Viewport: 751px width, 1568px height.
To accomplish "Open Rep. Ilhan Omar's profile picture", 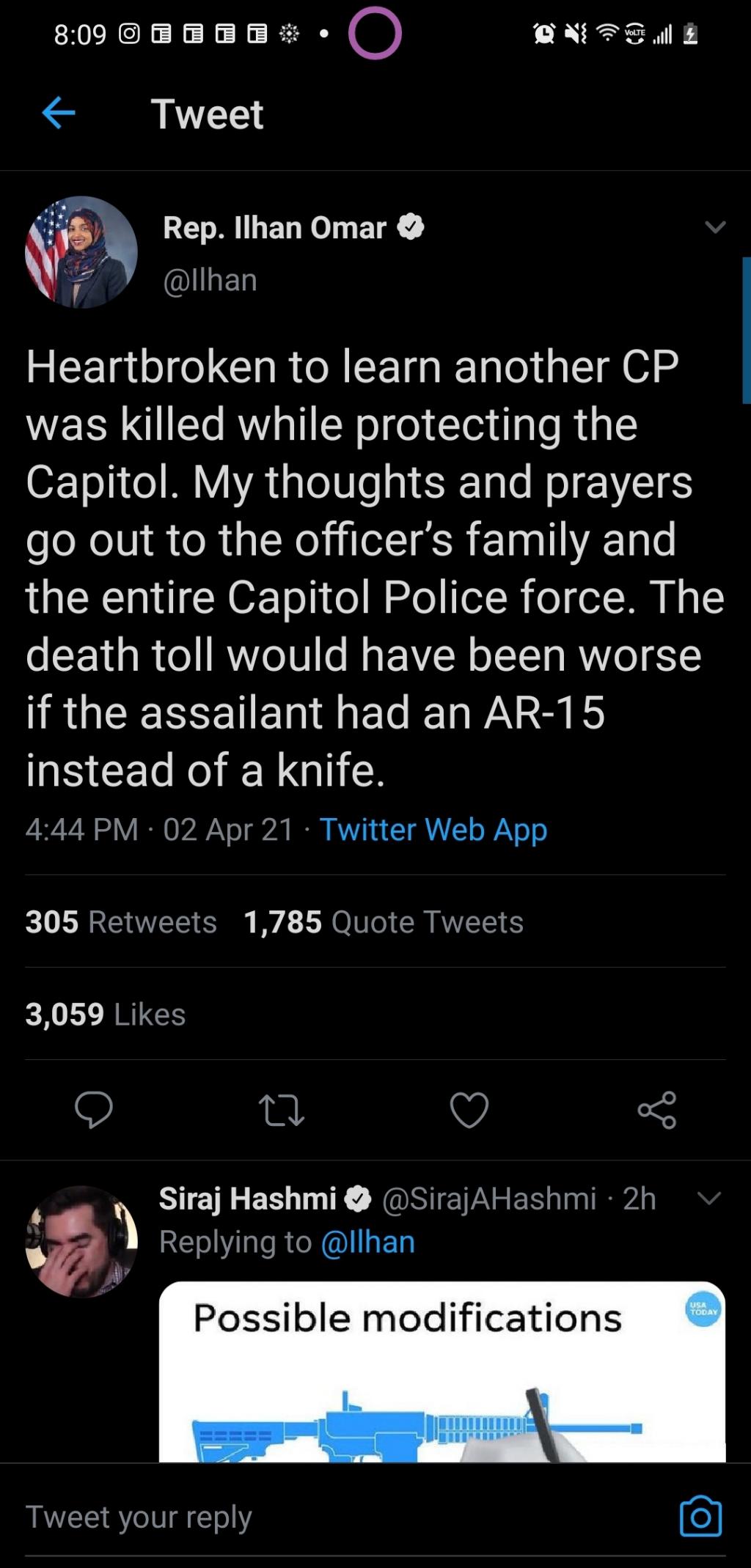I will pyautogui.click(x=81, y=252).
